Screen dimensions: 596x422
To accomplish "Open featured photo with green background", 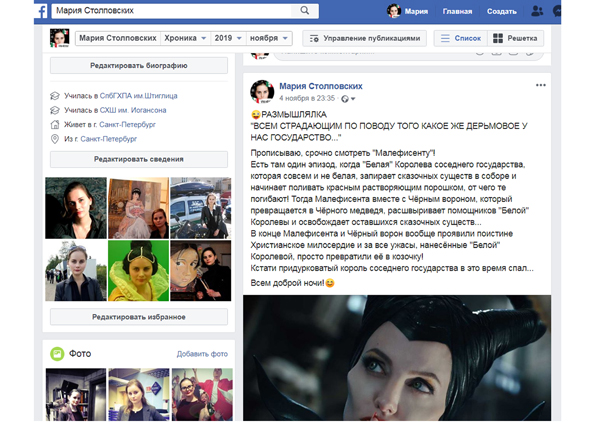I will pyautogui.click(x=138, y=270).
